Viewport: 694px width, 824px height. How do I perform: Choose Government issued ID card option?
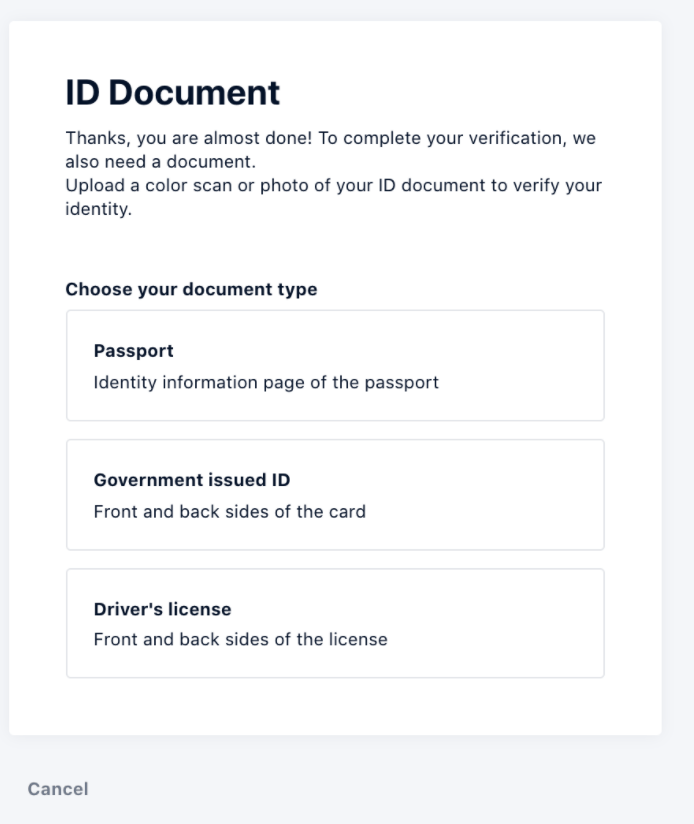(335, 495)
